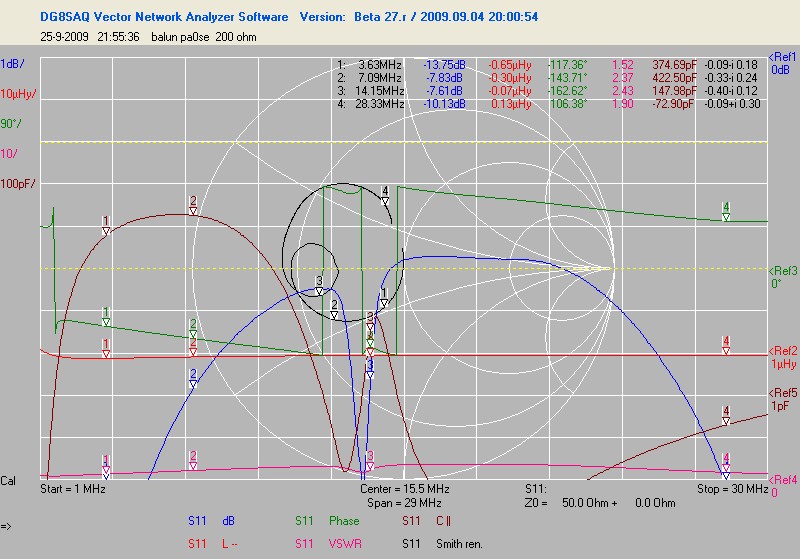This screenshot has height=559, width=800.
Task: Click the 'Span = 29 MHz' label
Action: point(404,503)
